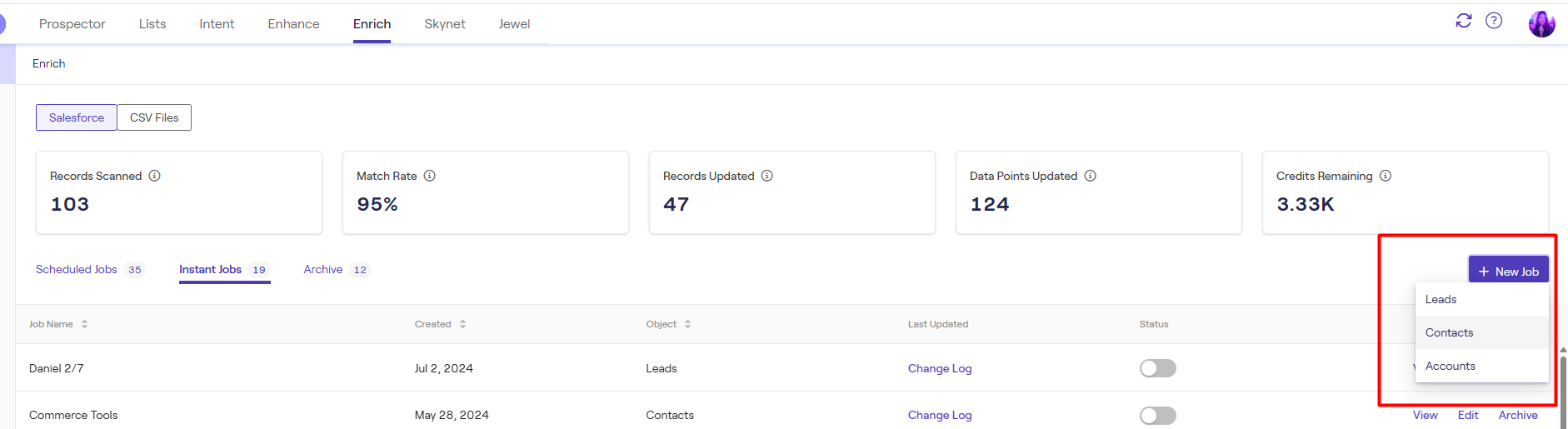Click the refresh sync icon
1568x429 pixels.
coord(1463,21)
